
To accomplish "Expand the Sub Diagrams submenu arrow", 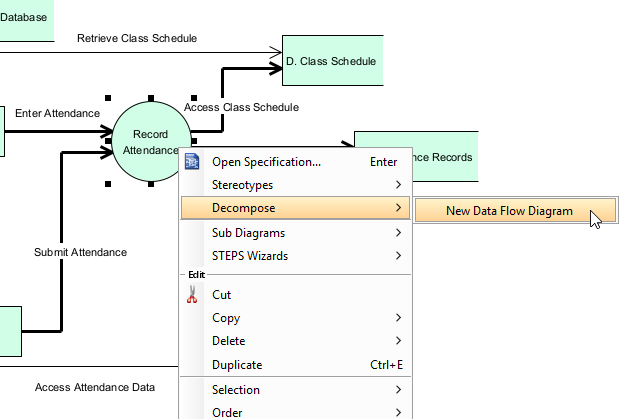I will (398, 233).
